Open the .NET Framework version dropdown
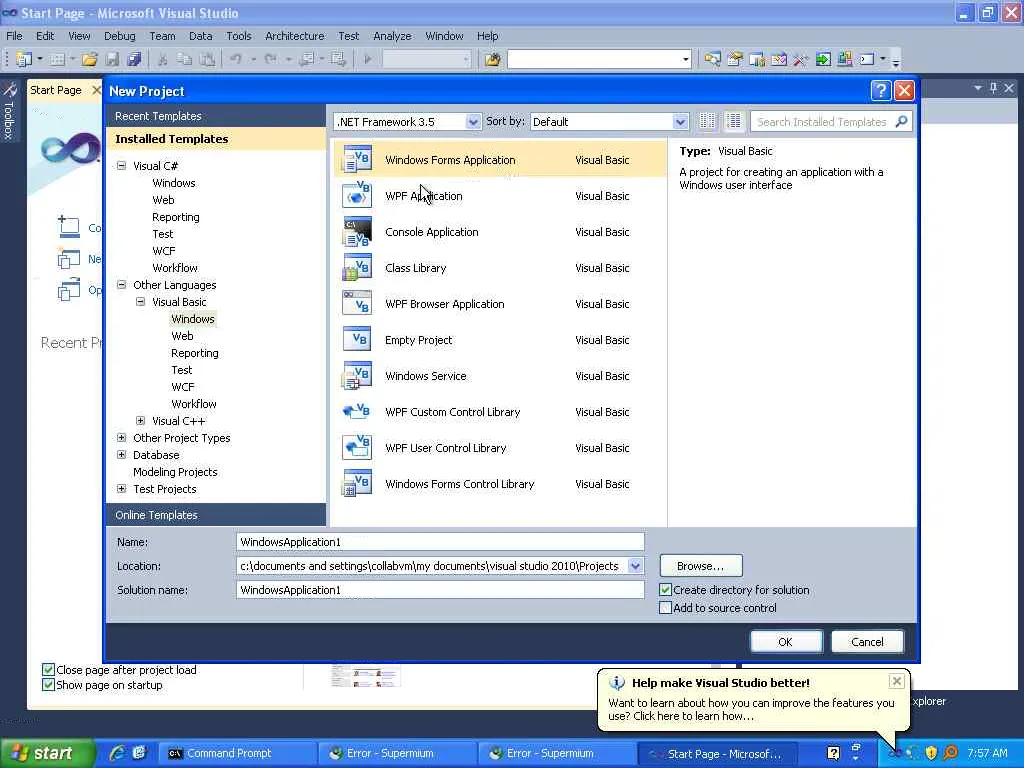Image resolution: width=1024 pixels, height=768 pixels. coord(473,121)
